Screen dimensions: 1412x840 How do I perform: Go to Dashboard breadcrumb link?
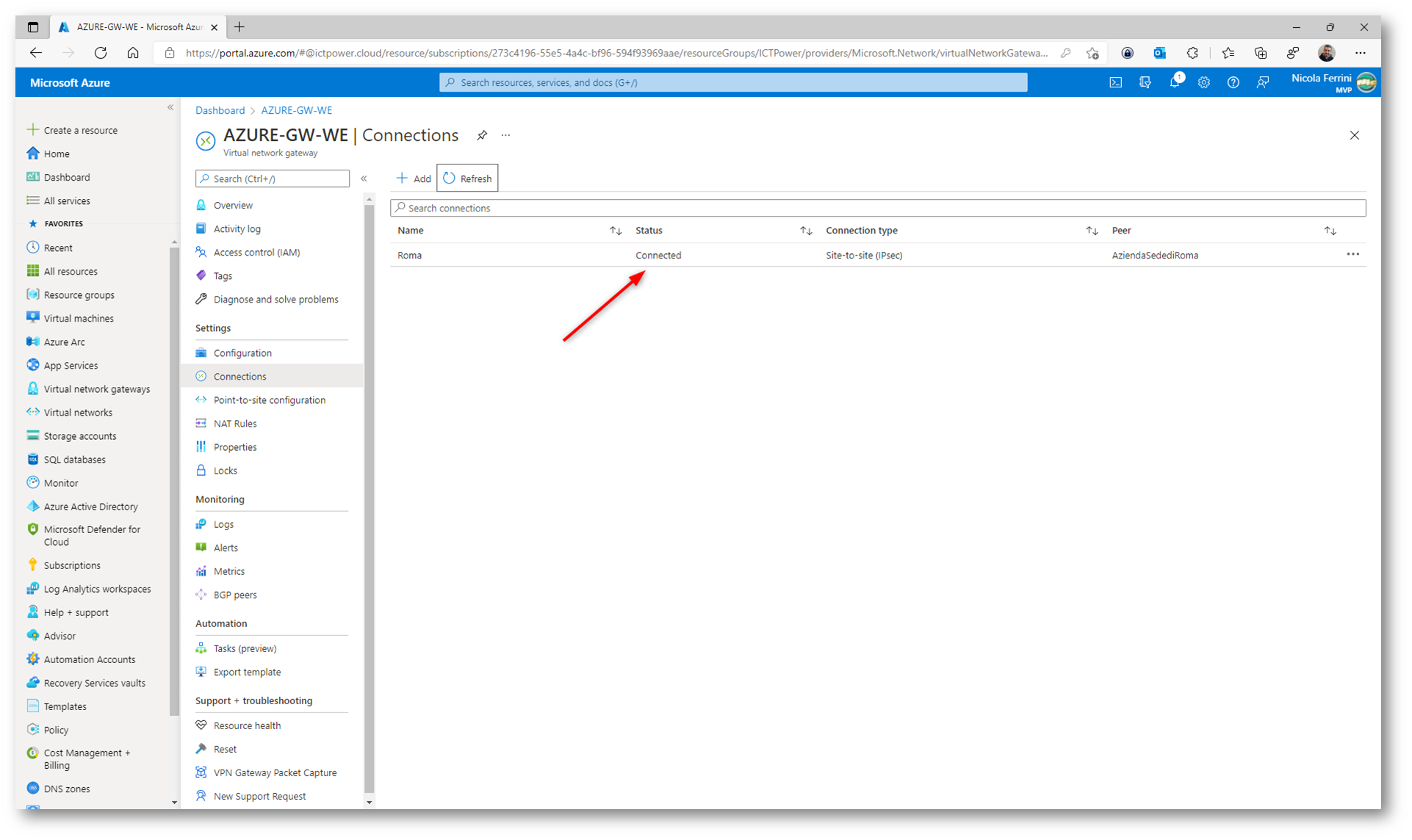pos(220,110)
